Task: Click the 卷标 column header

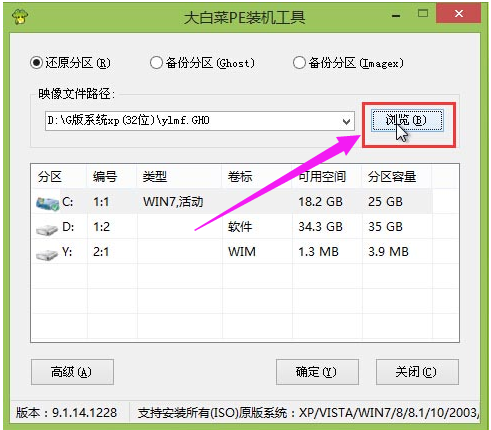Action: (x=257, y=176)
